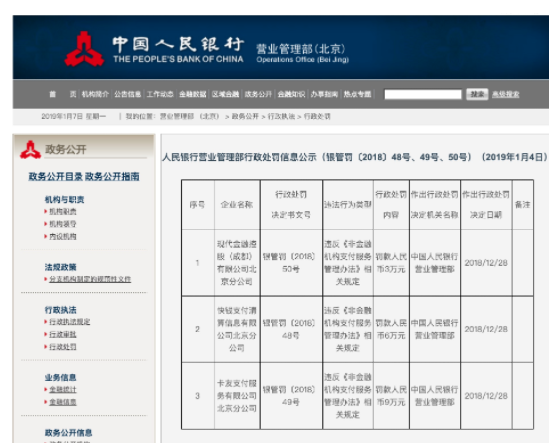Click the 业务信息 section heading
The image size is (551, 443).
click(60, 378)
